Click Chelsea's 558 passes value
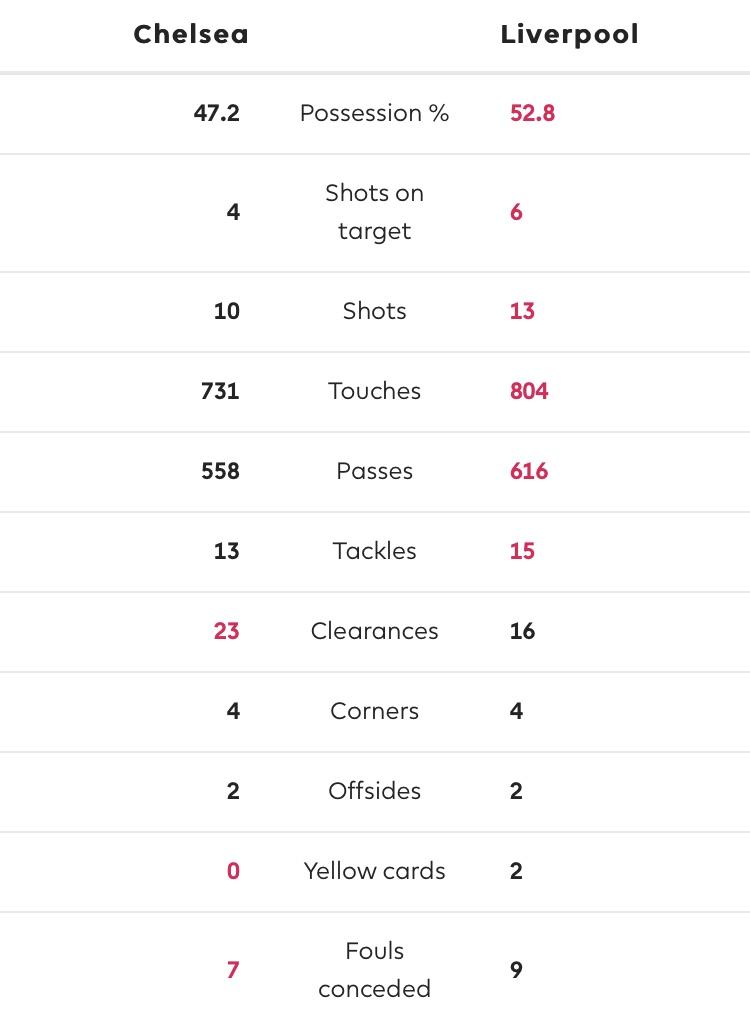The height and width of the screenshot is (1023, 750). pos(220,471)
